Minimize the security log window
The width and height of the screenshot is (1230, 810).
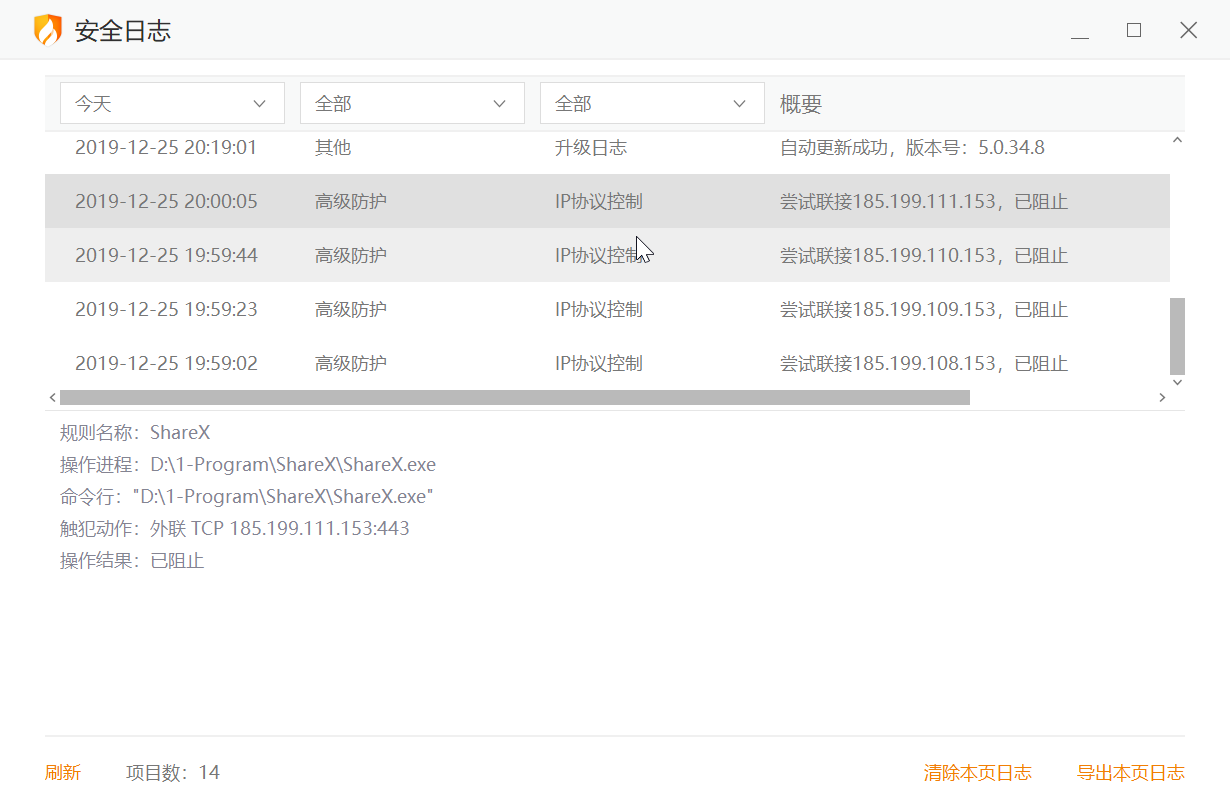point(1080,31)
